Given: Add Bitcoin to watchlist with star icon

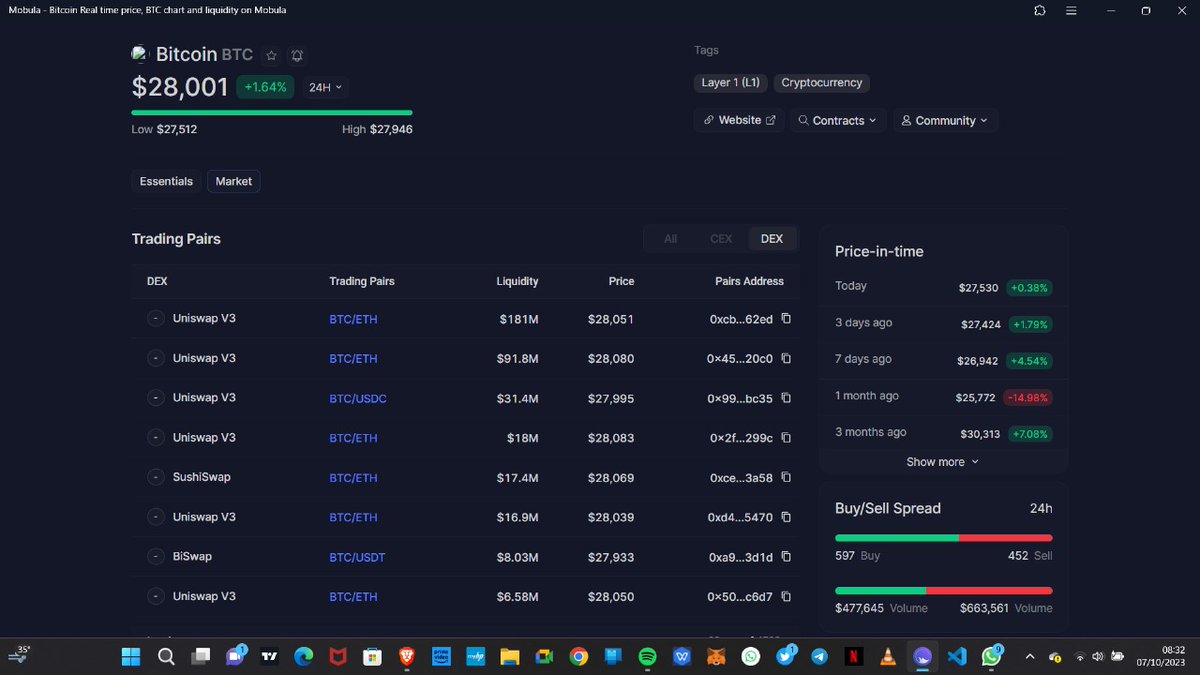Looking at the screenshot, I should [271, 56].
